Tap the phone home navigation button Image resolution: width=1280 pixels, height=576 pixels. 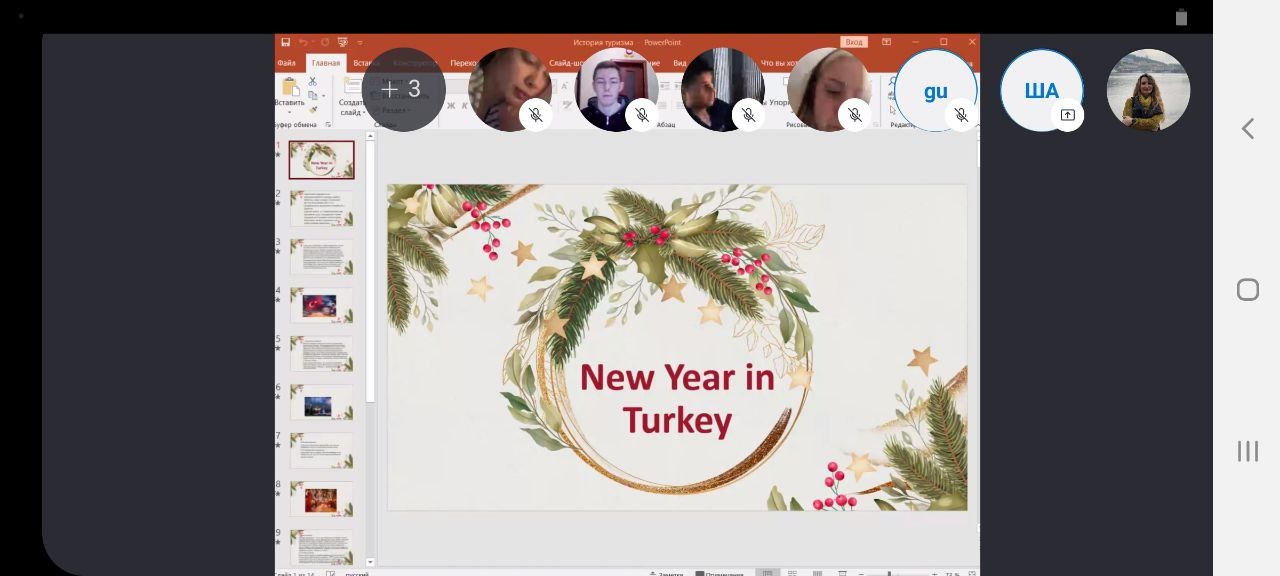pos(1247,290)
